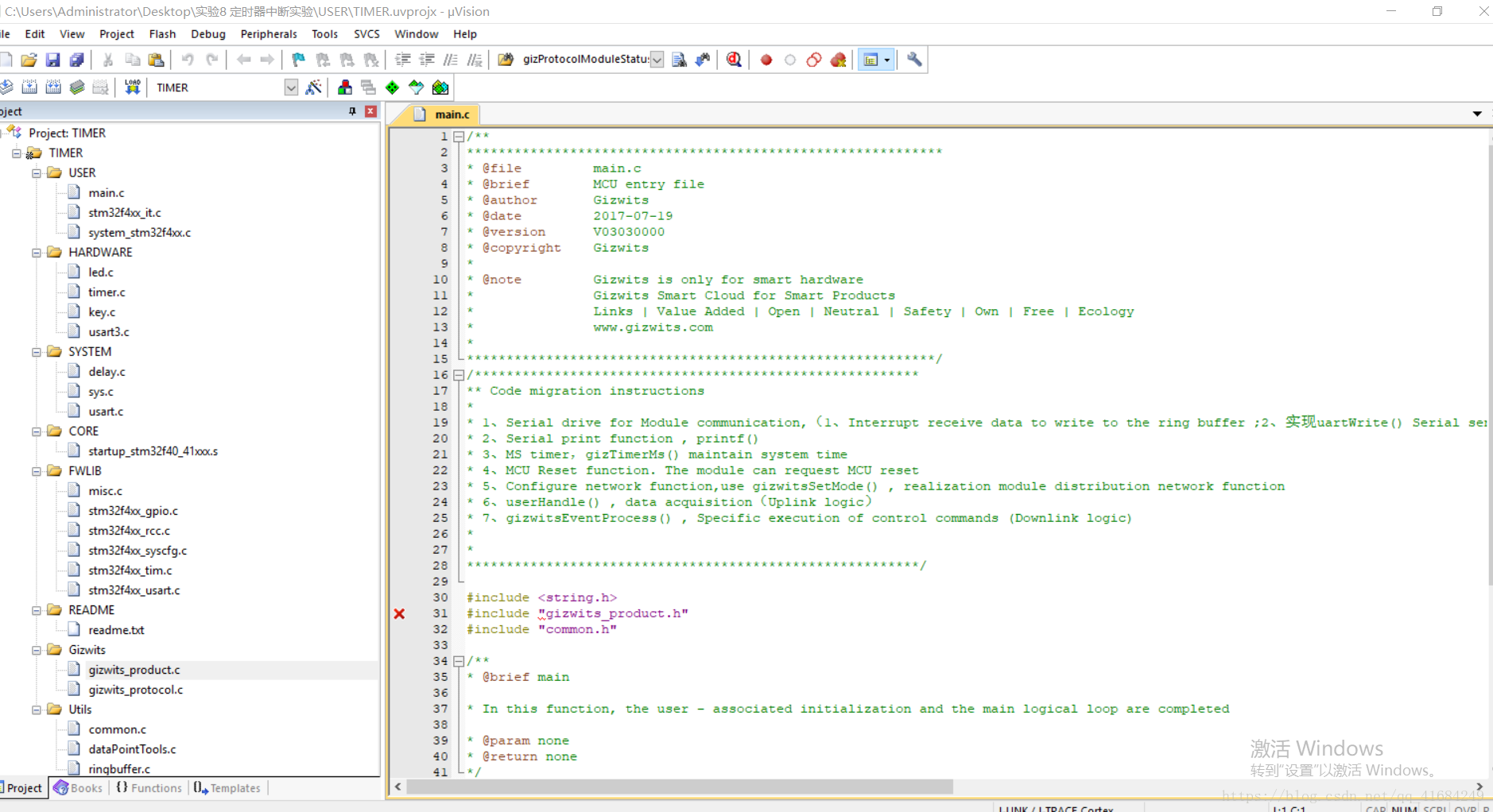Open editor tab list dropdown arrow

pos(1477,114)
